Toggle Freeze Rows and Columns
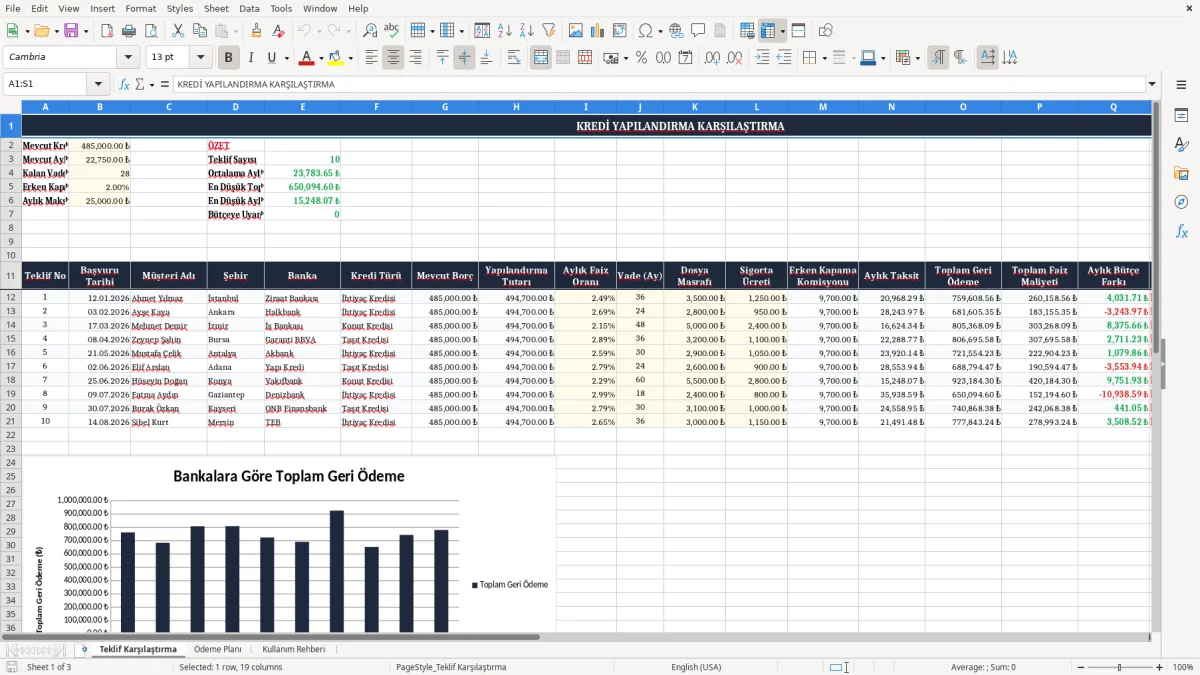 pyautogui.click(x=768, y=31)
